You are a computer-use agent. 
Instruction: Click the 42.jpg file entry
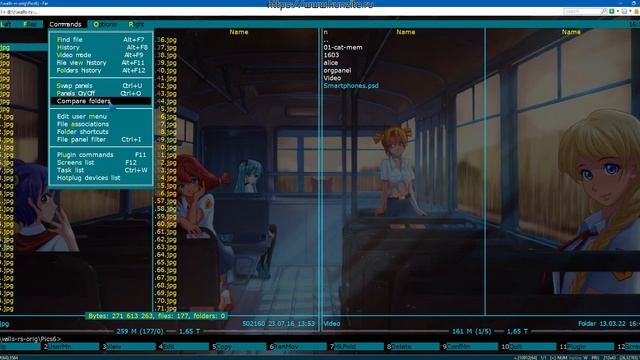tap(166, 86)
